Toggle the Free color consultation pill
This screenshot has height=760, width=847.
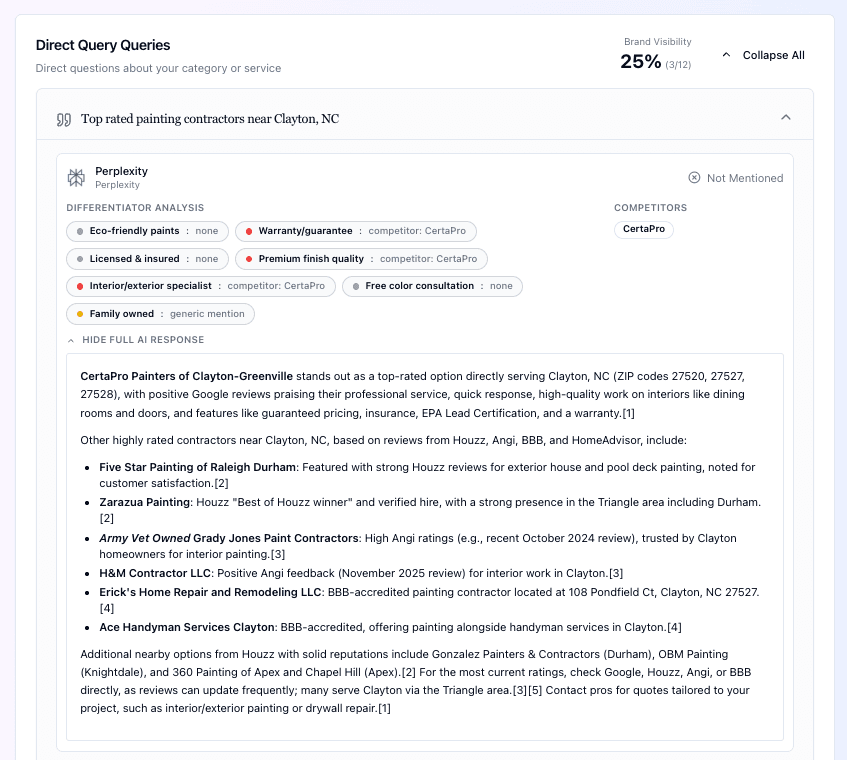[432, 285]
